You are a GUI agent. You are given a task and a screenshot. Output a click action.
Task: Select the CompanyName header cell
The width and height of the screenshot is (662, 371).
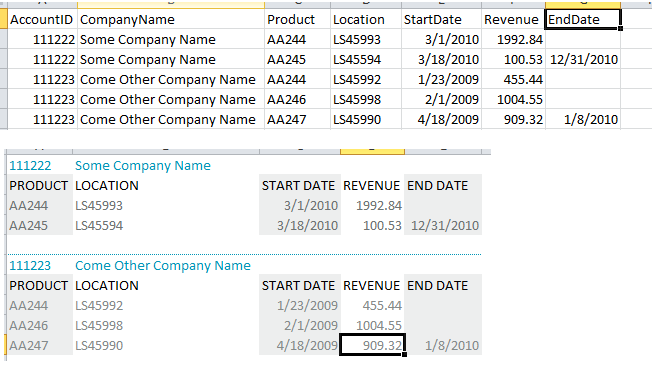coord(171,19)
